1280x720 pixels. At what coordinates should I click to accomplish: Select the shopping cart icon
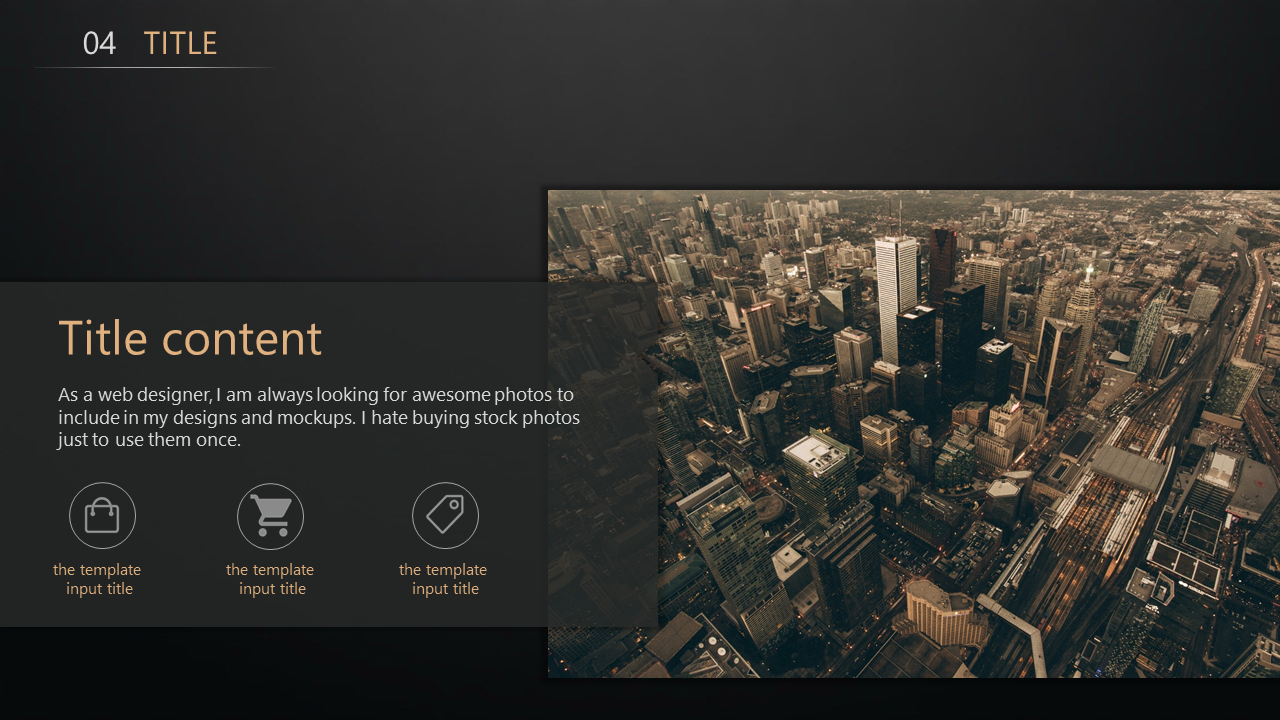[x=270, y=516]
